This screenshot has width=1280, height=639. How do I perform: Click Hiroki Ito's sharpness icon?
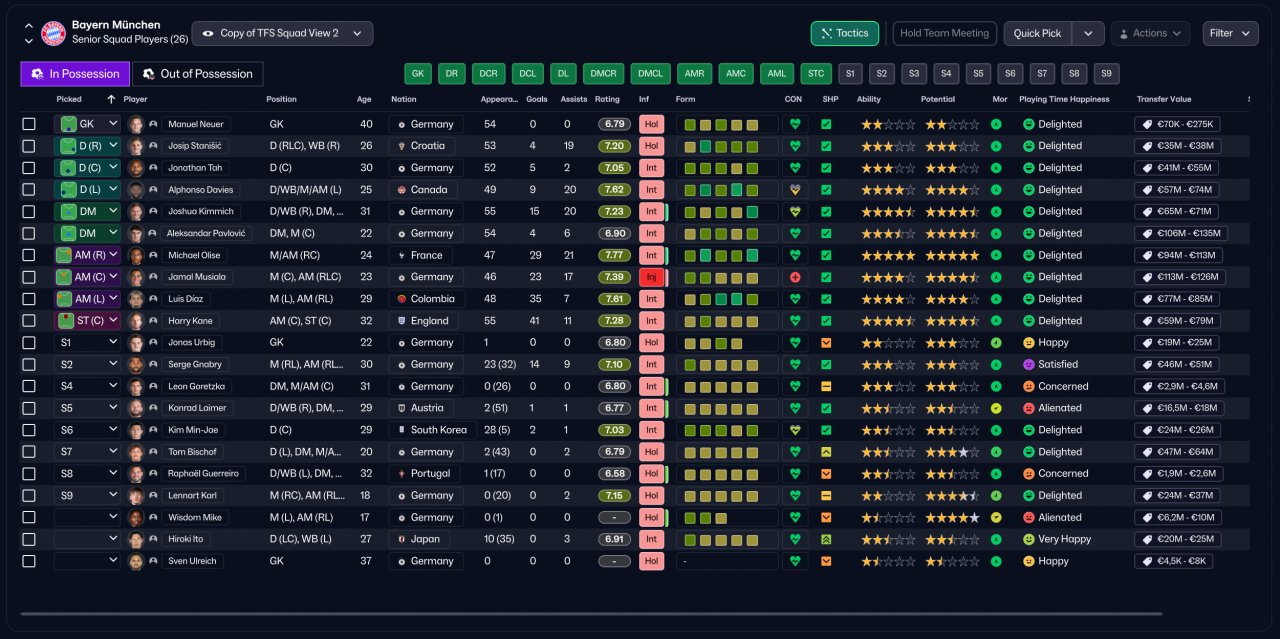tap(826, 539)
